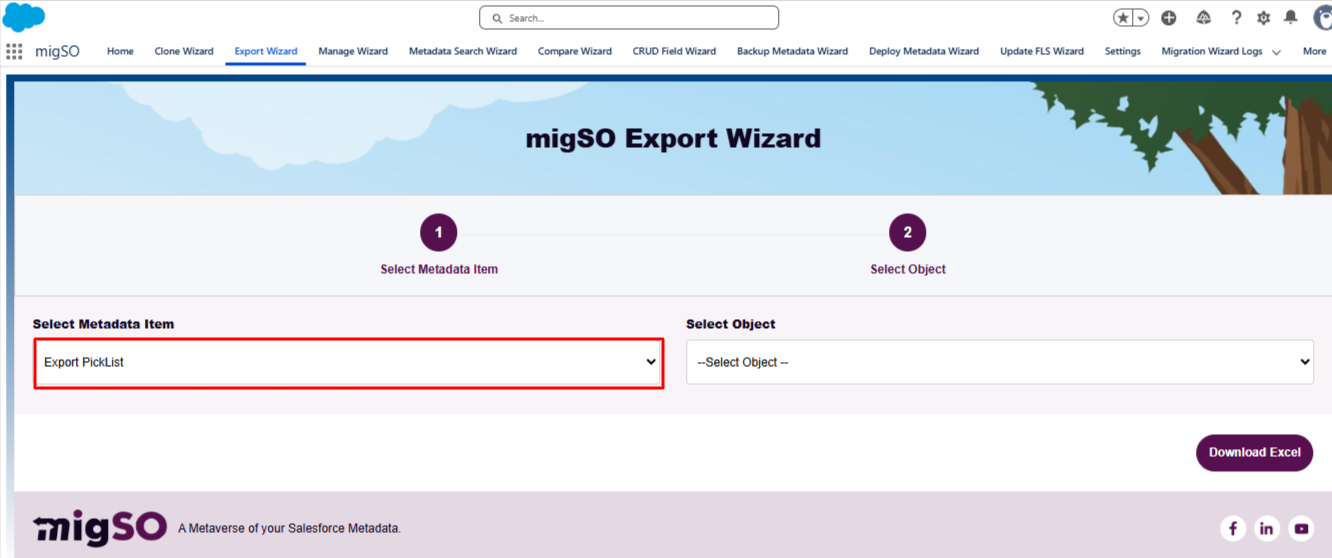Open the Select Metadata Item dropdown
The image size is (1332, 558).
[x=349, y=362]
